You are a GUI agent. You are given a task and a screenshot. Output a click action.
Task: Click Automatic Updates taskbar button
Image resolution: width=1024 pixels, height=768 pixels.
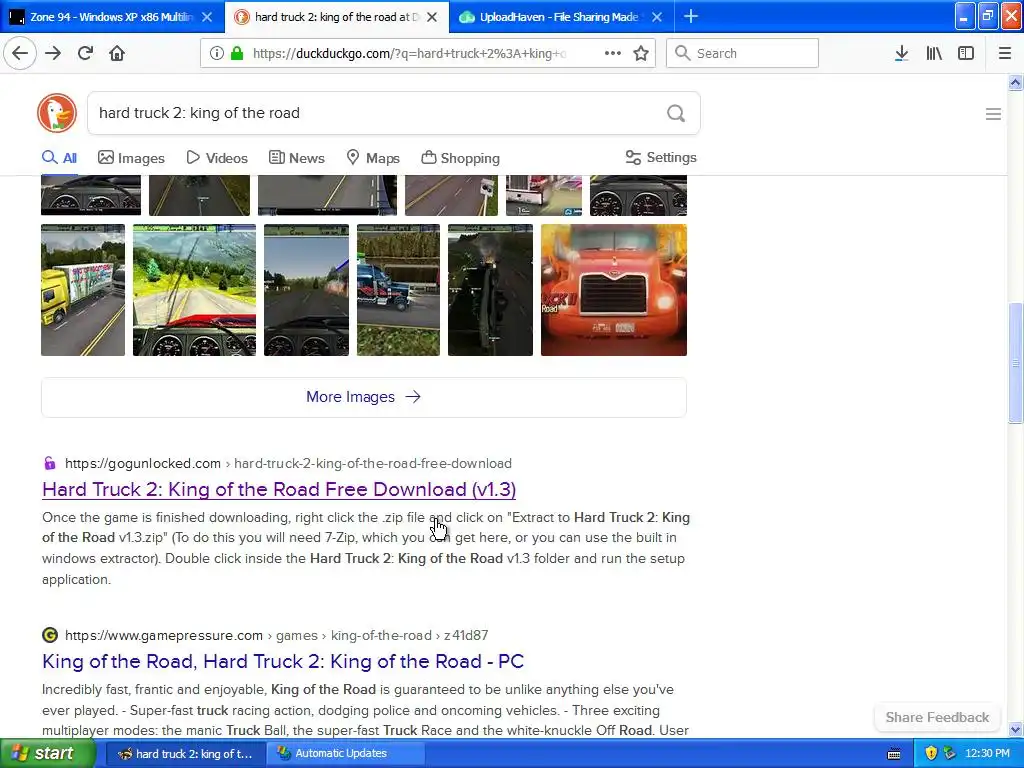[346, 754]
